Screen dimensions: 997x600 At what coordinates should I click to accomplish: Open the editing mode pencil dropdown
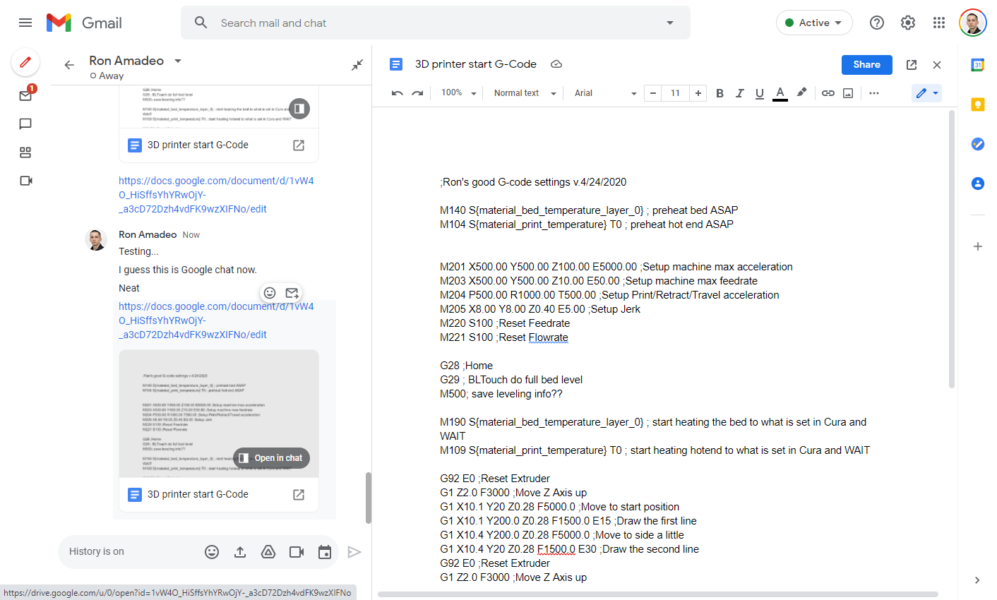(x=926, y=93)
